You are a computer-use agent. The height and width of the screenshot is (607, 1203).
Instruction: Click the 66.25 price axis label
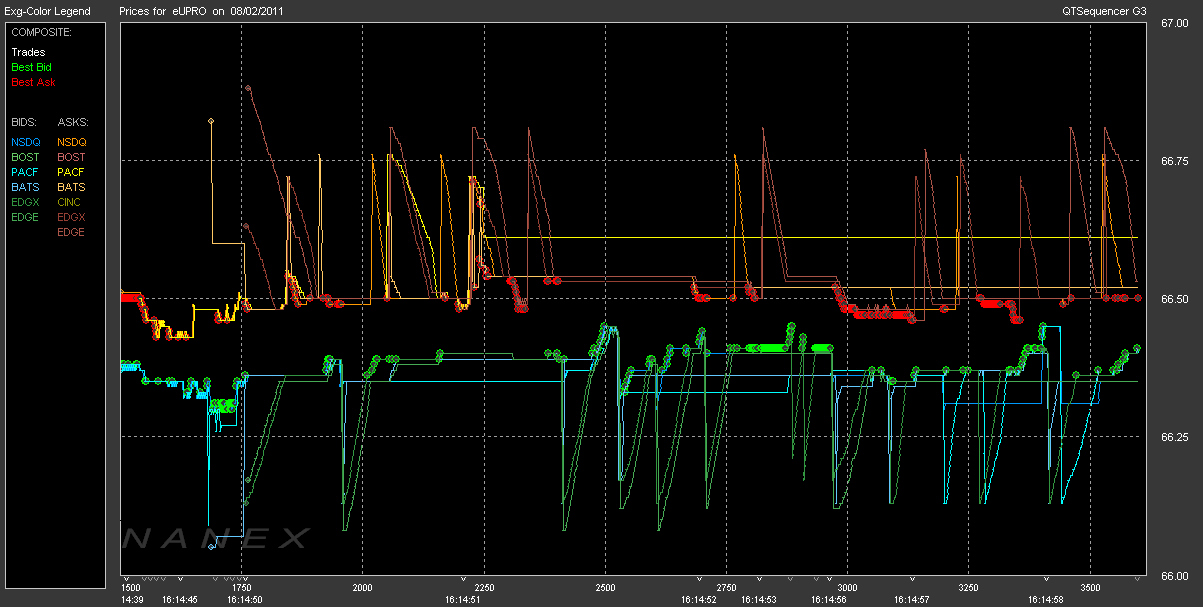pos(1174,437)
